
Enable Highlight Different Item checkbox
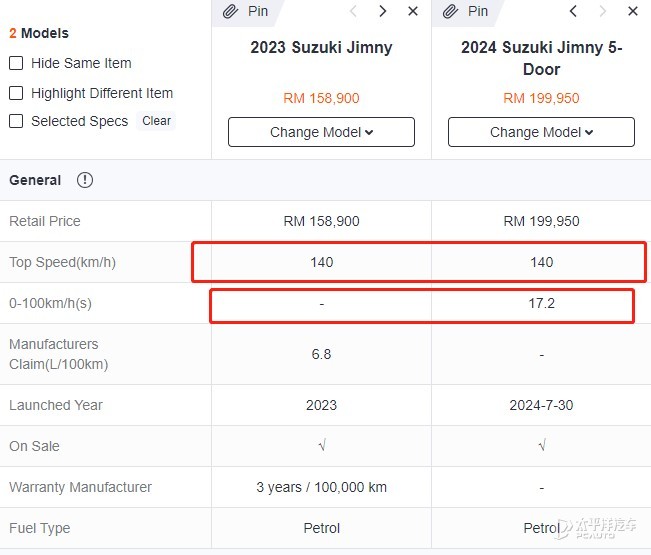(x=16, y=93)
